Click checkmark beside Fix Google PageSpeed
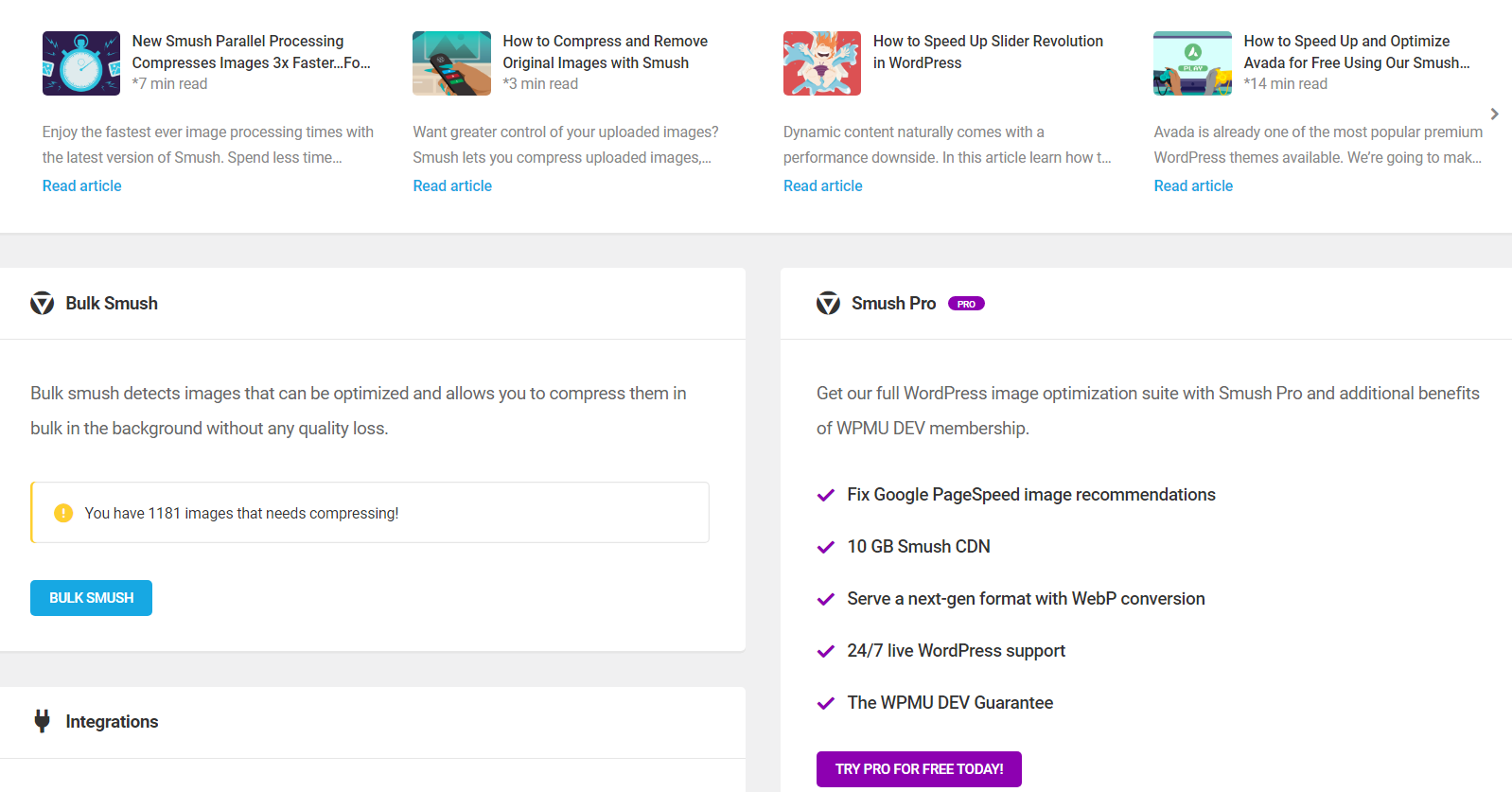Image resolution: width=1512 pixels, height=792 pixels. 825,495
